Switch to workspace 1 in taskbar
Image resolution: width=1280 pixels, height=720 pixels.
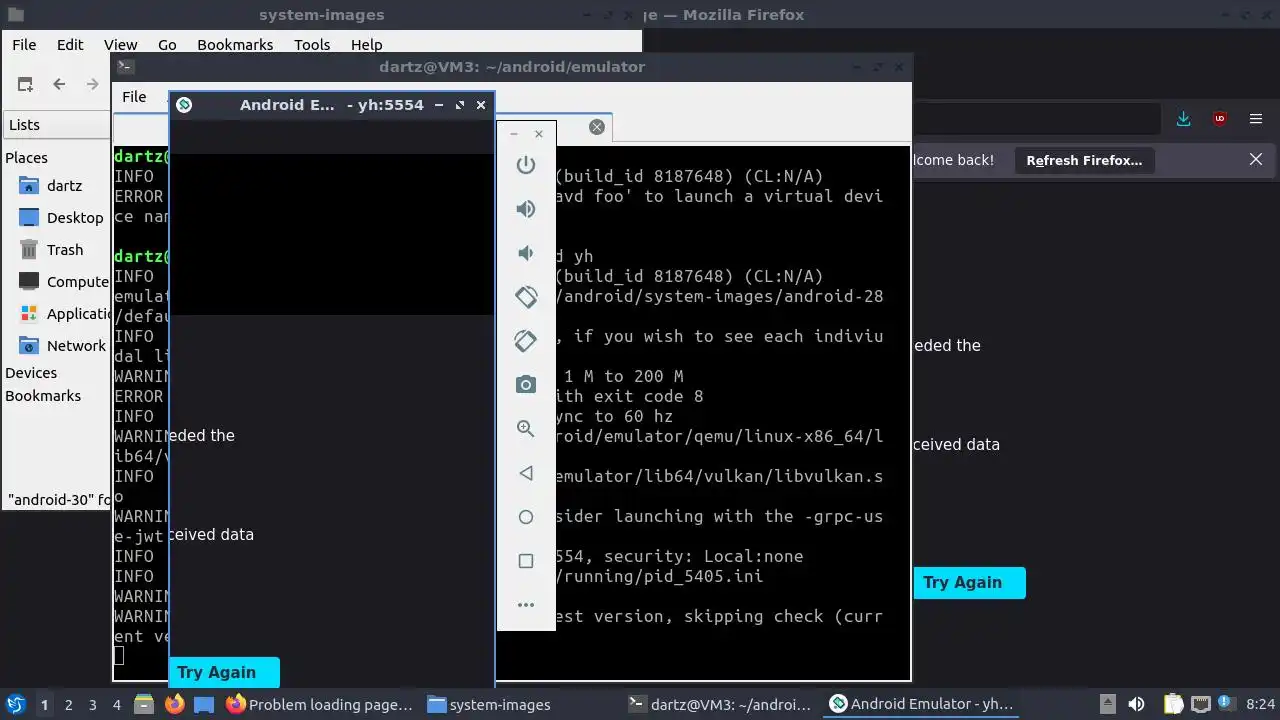(x=44, y=704)
